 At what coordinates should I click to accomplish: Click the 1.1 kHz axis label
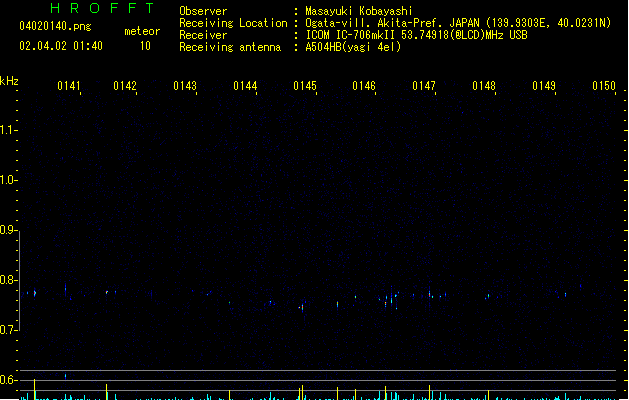[x=7, y=130]
